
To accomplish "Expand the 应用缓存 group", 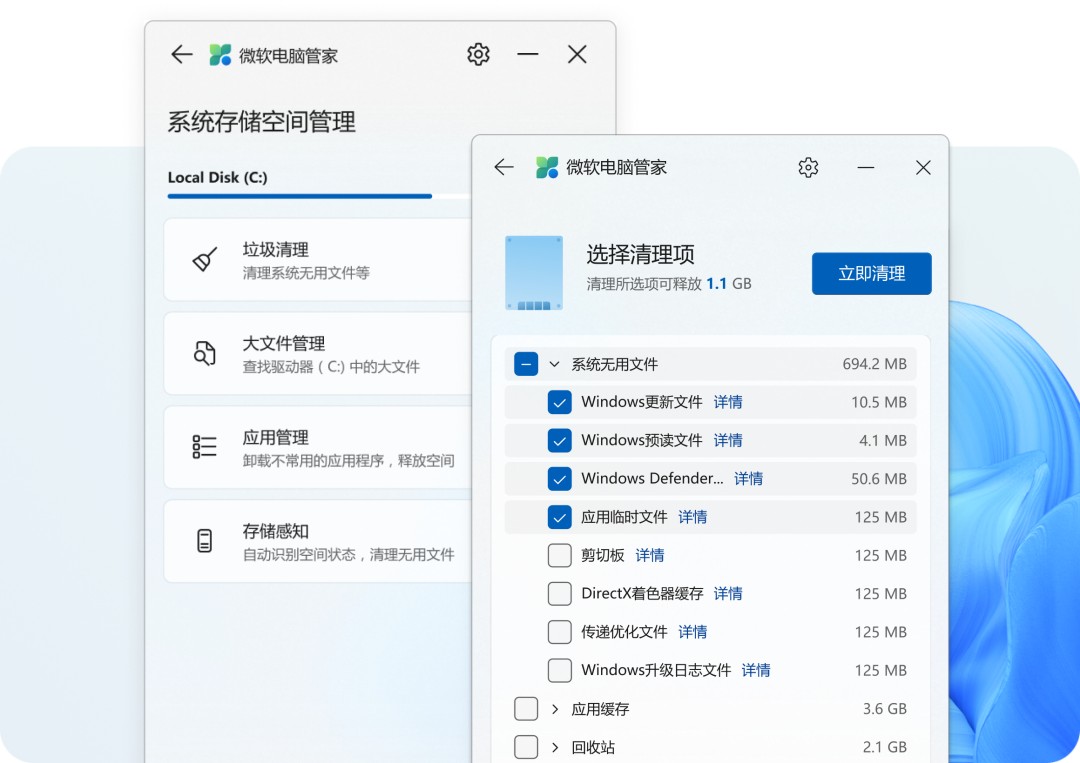I will 554,709.
